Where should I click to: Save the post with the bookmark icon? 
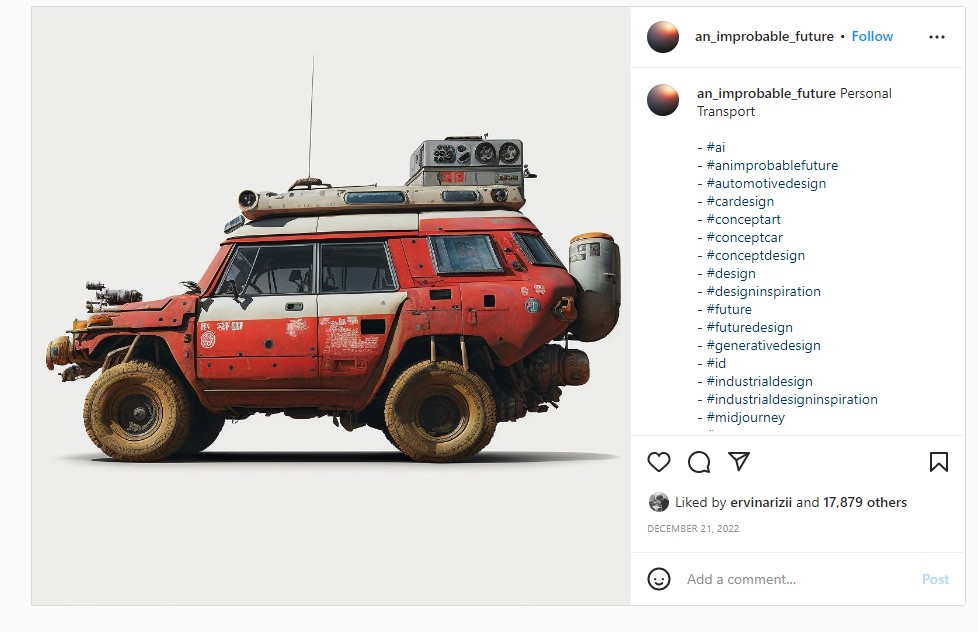click(x=939, y=462)
